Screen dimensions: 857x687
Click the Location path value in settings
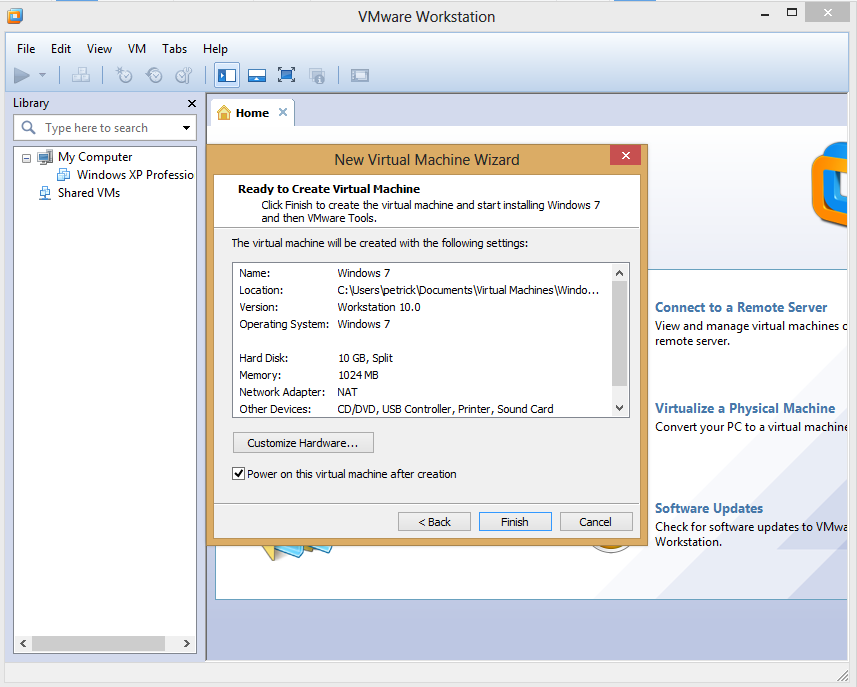pos(468,290)
